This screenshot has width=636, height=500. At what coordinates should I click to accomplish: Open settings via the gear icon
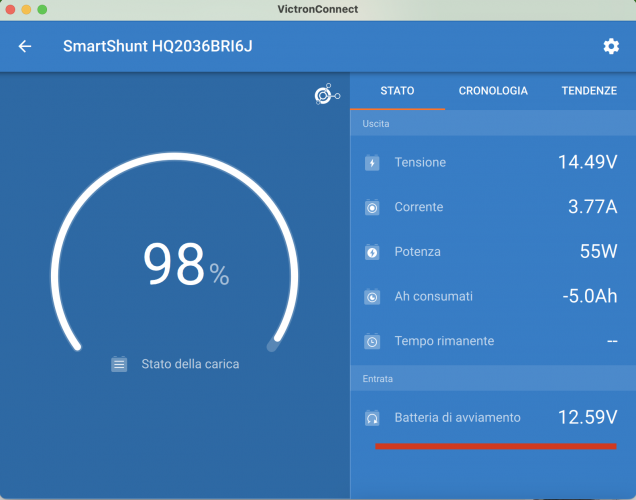(611, 46)
